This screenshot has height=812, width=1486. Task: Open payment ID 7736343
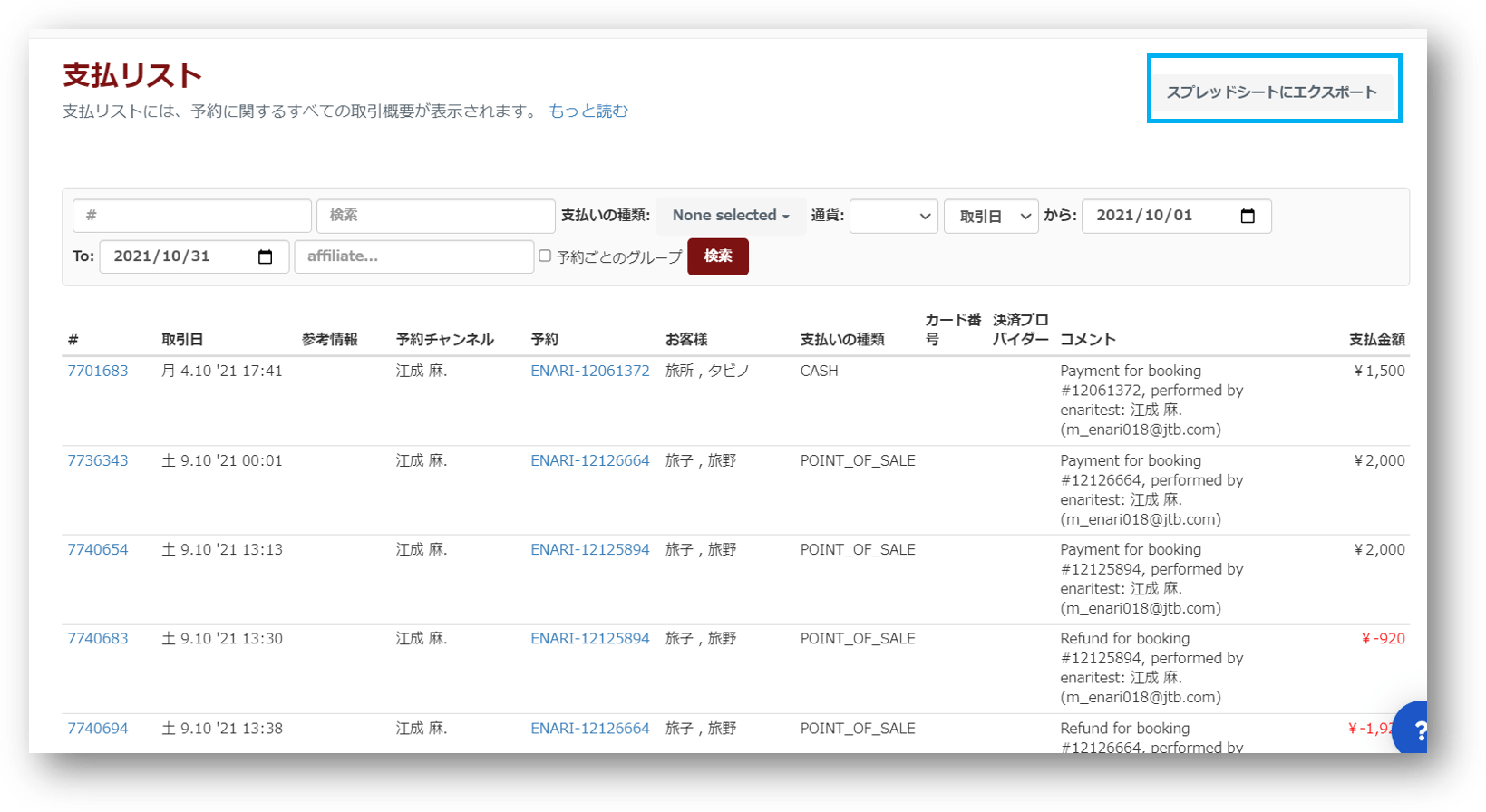[x=98, y=460]
